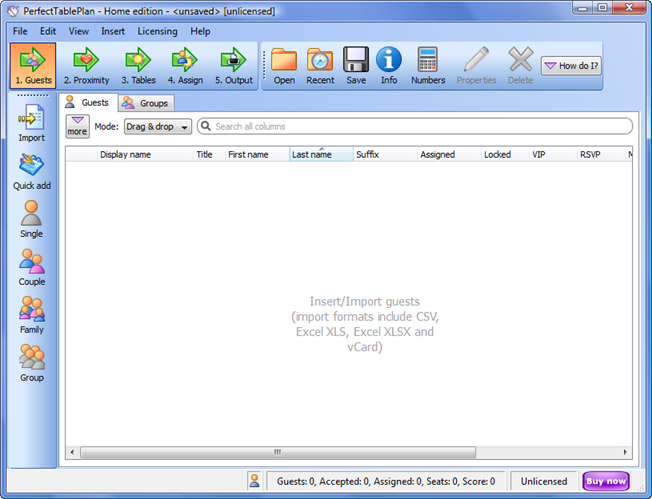Expand the Mode drag & drop dropdown

[x=158, y=127]
